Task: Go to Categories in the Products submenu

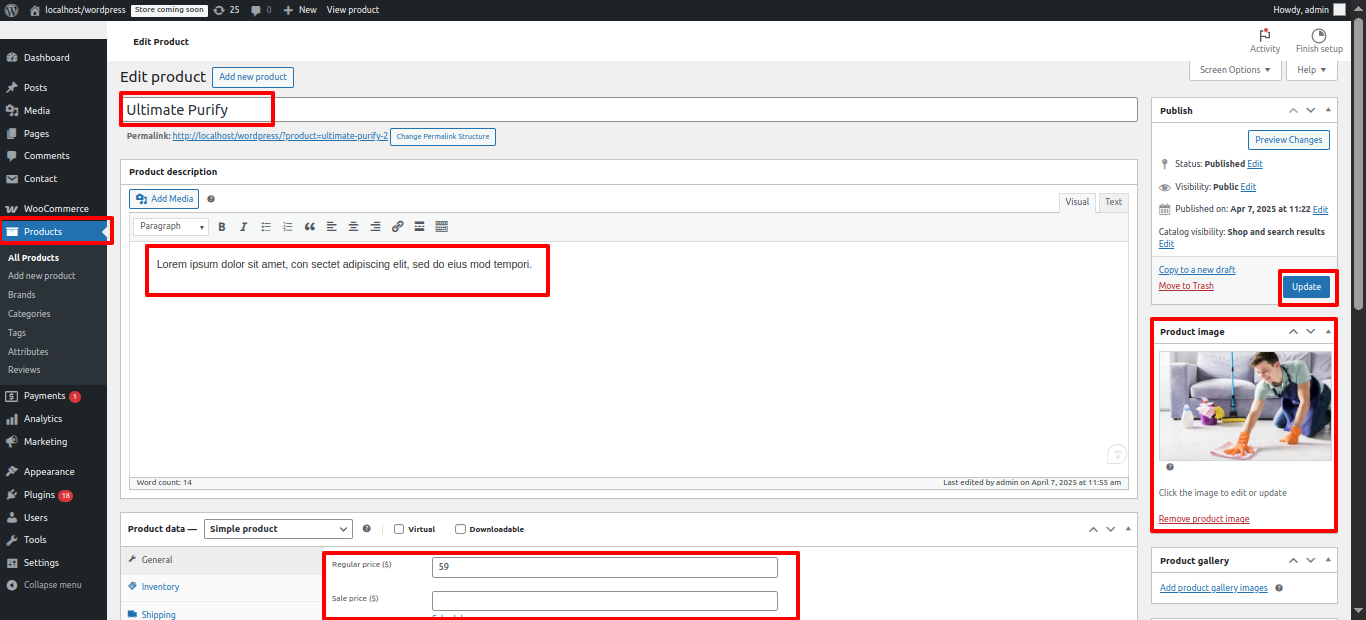Action: tap(29, 314)
